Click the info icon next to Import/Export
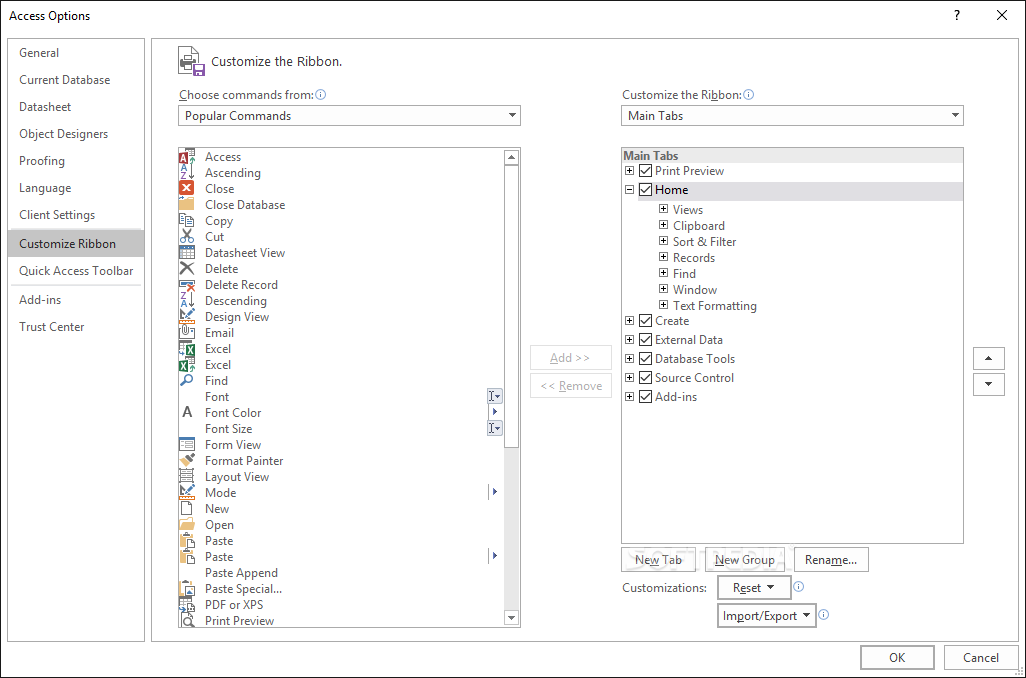 click(824, 615)
